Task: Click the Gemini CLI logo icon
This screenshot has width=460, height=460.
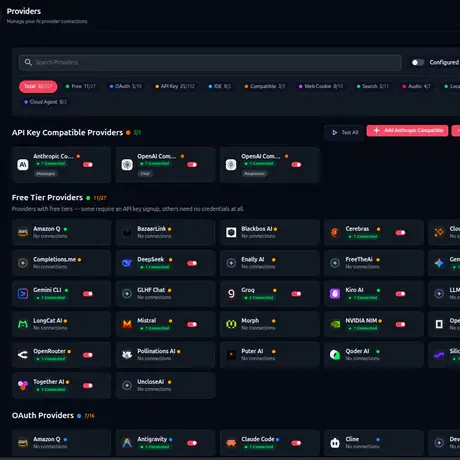Action: pyautogui.click(x=23, y=294)
